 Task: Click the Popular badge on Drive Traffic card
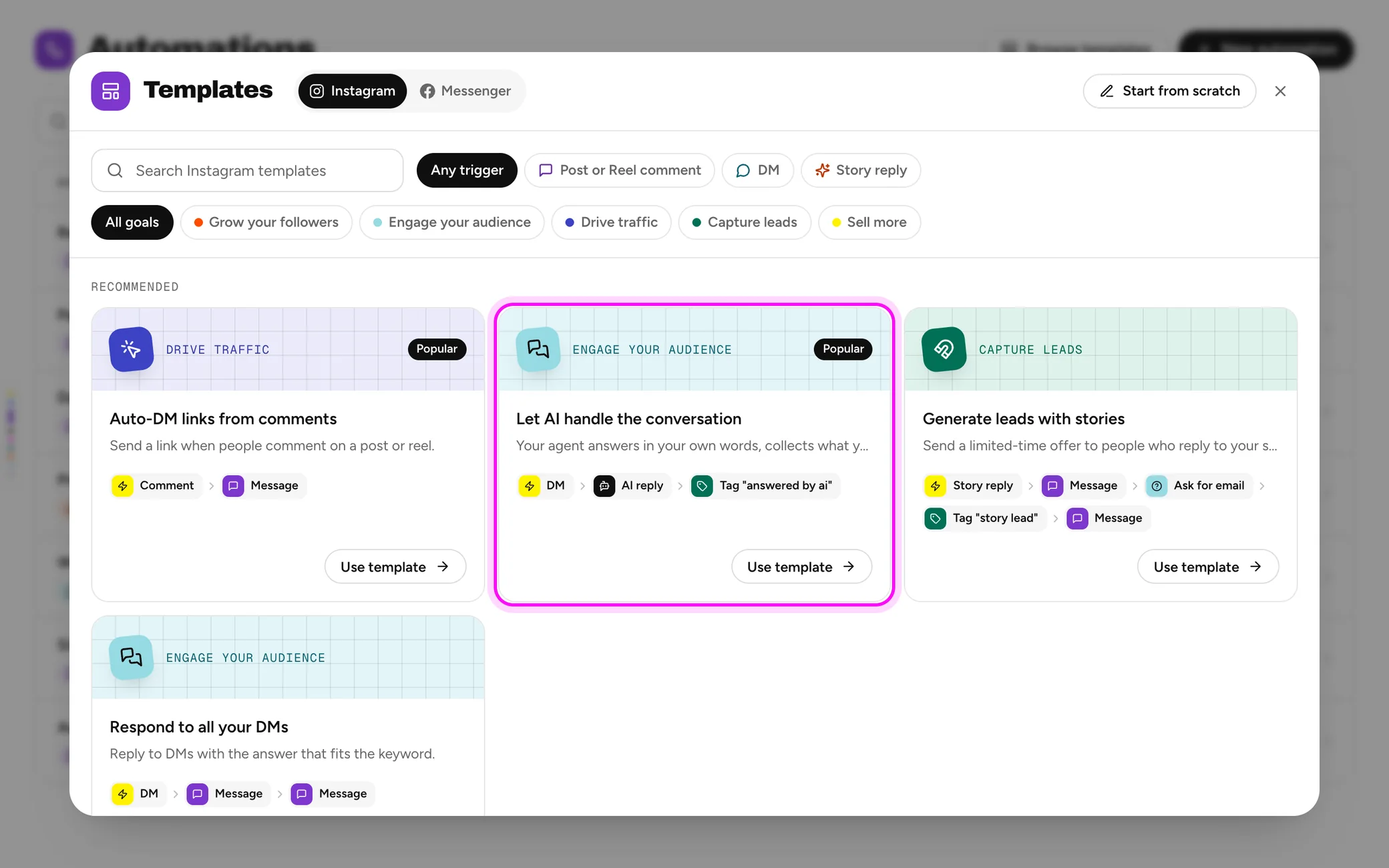tap(437, 349)
